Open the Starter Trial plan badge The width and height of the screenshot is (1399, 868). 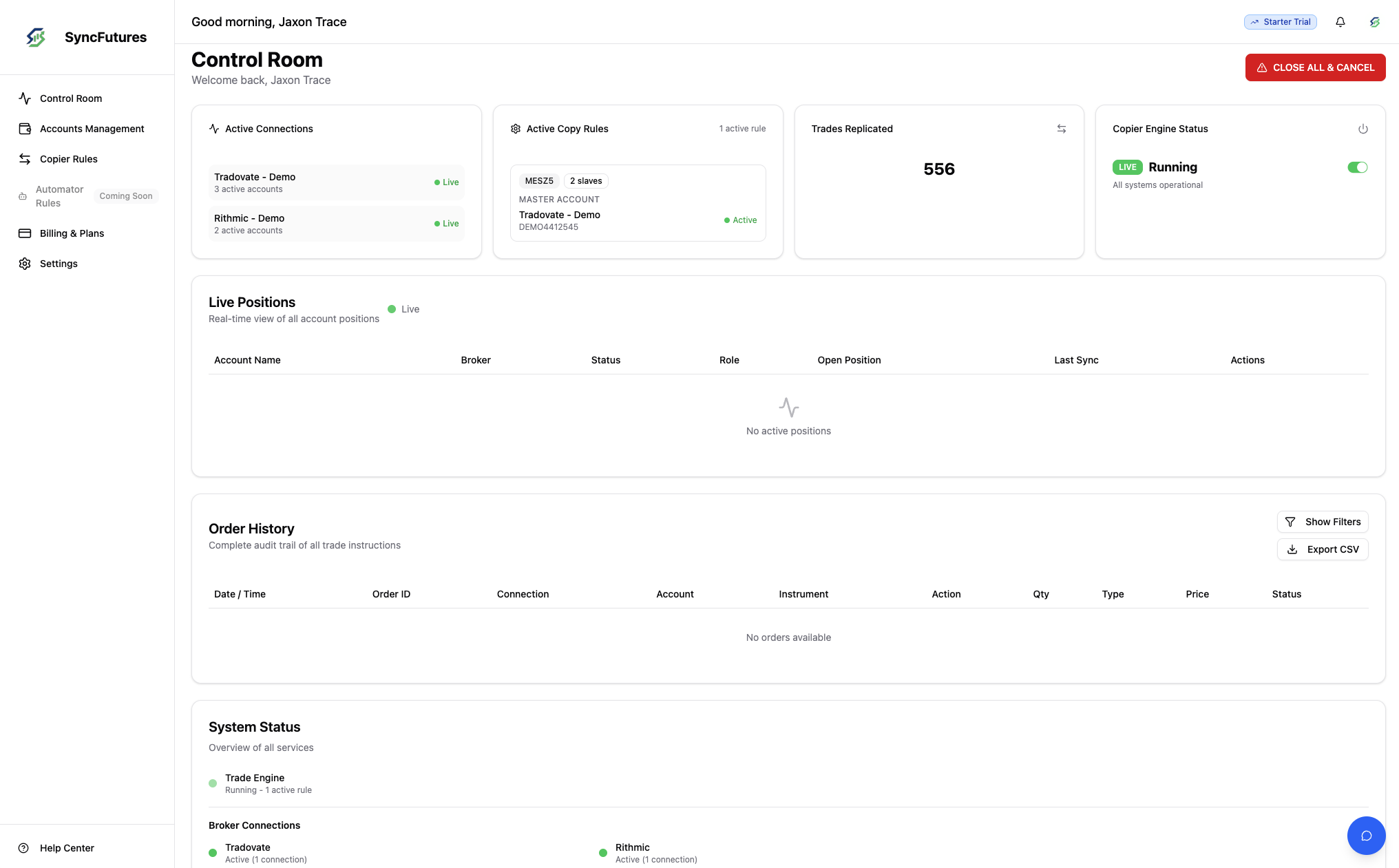pyautogui.click(x=1280, y=22)
